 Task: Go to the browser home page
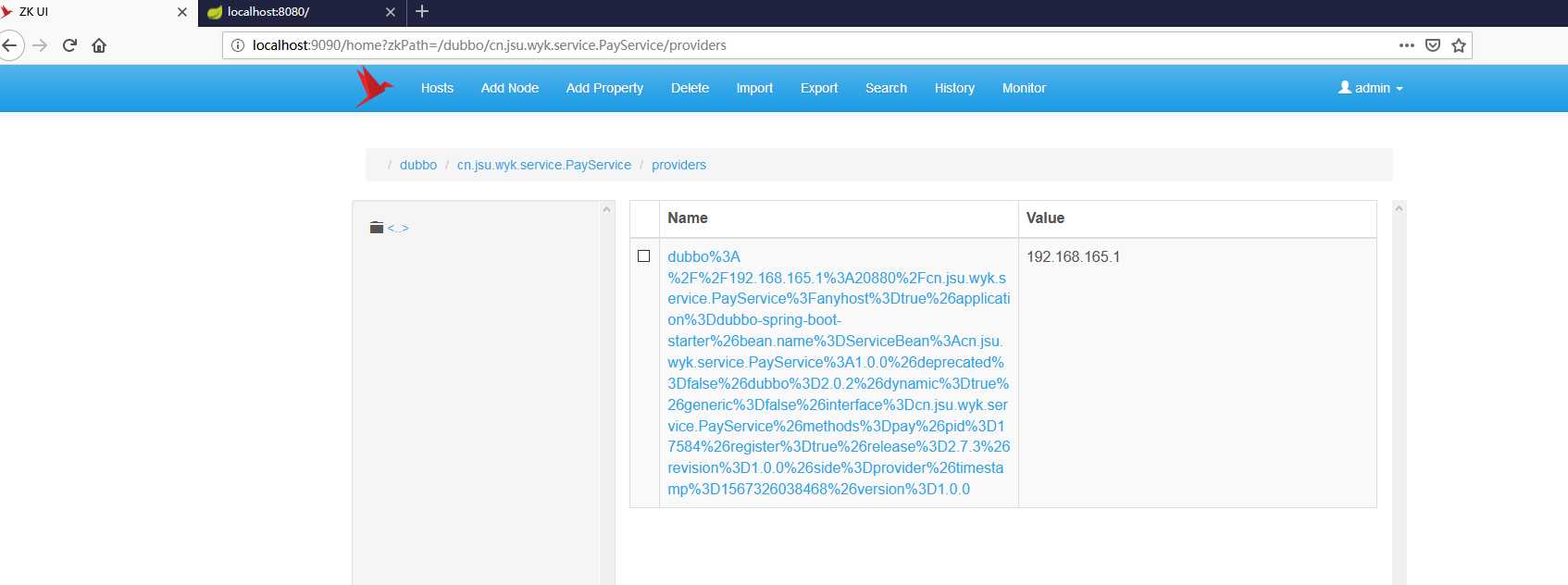pyautogui.click(x=99, y=45)
